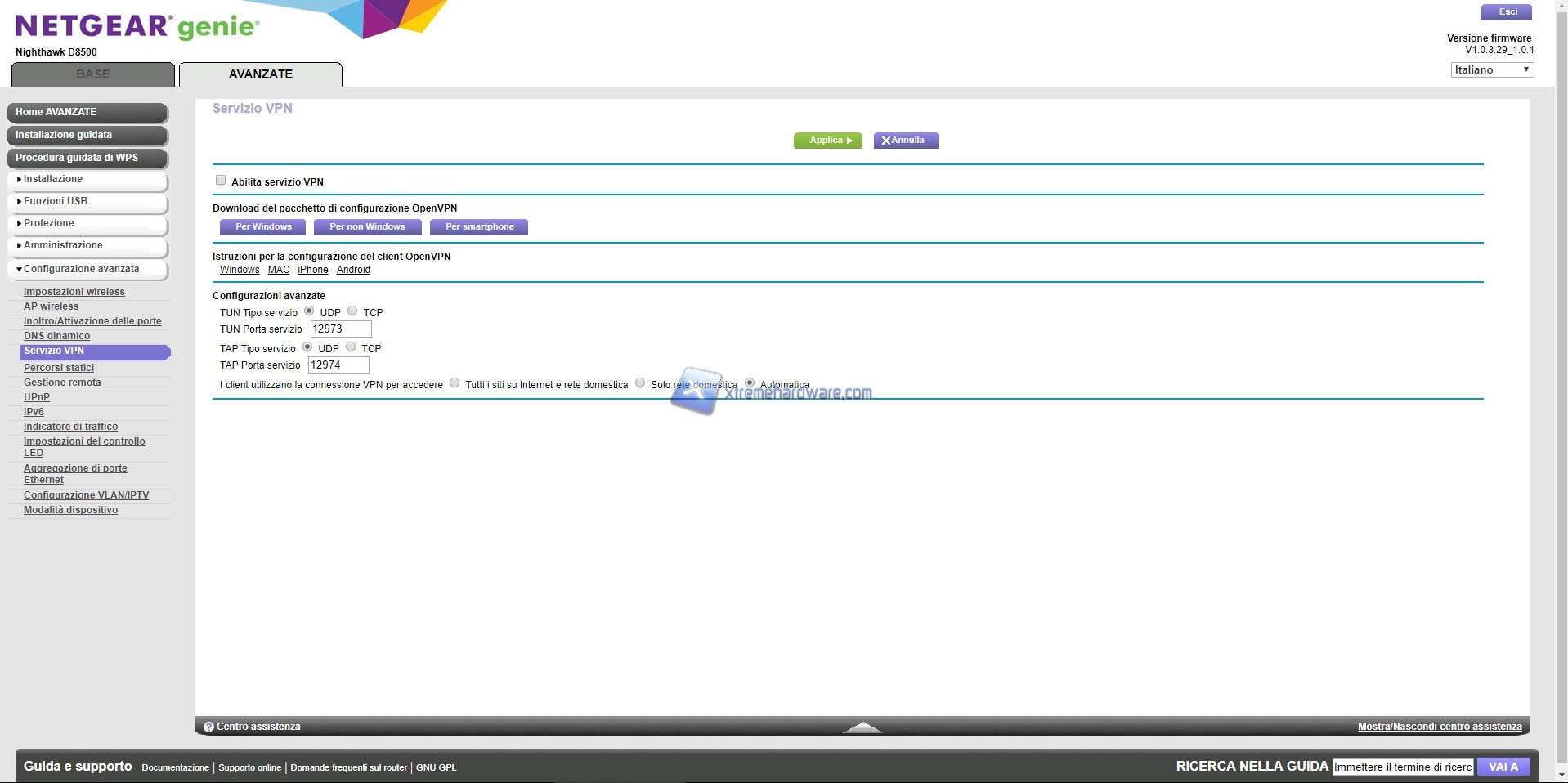Screen dimensions: 1568x783
Task: Select TCP for TUN Tipo servizio
Action: tap(352, 311)
